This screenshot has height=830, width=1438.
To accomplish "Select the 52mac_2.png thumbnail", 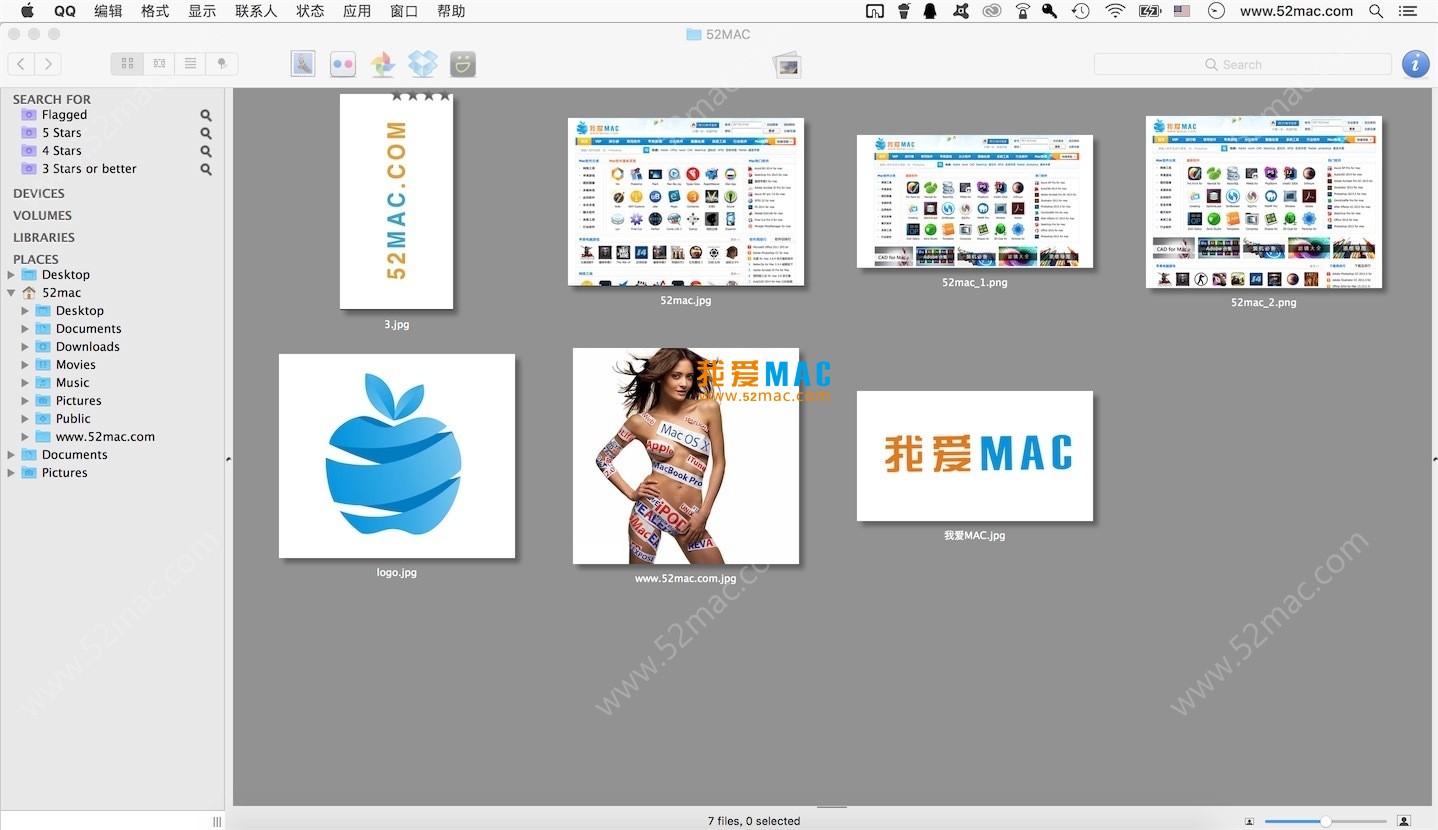I will coord(1264,202).
